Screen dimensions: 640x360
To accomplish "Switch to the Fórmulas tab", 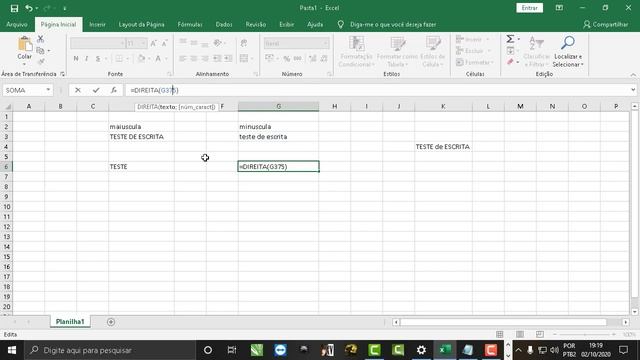I will pos(190,24).
